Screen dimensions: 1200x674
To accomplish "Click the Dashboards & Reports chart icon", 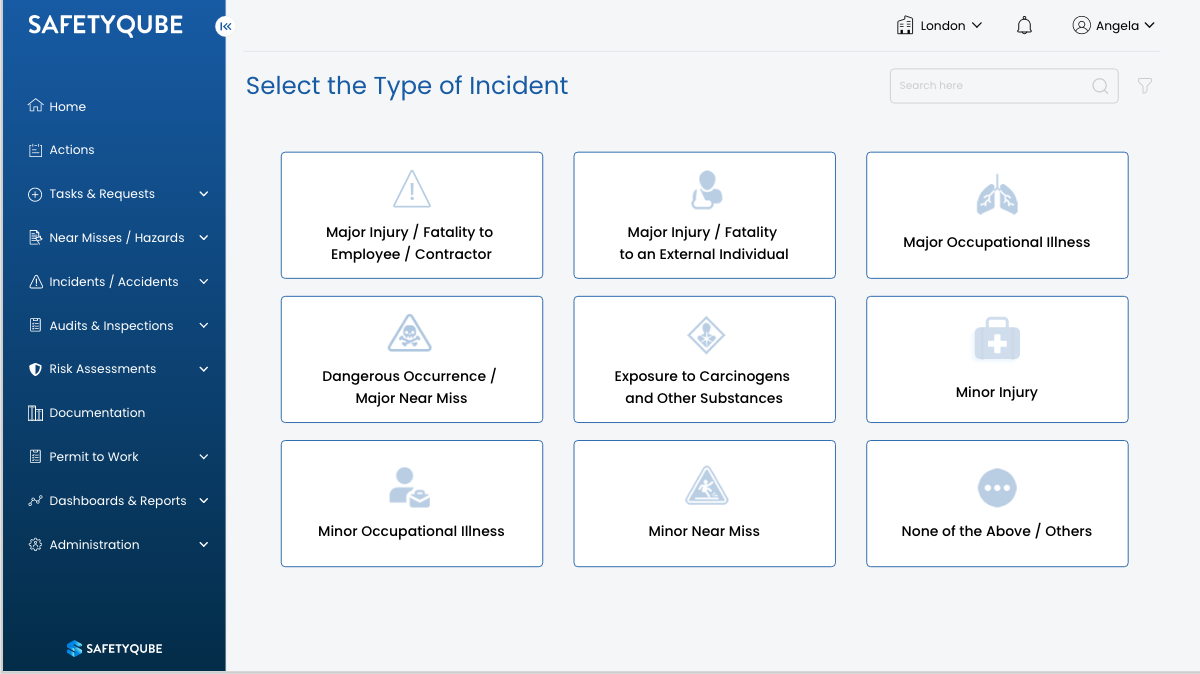I will [x=36, y=501].
